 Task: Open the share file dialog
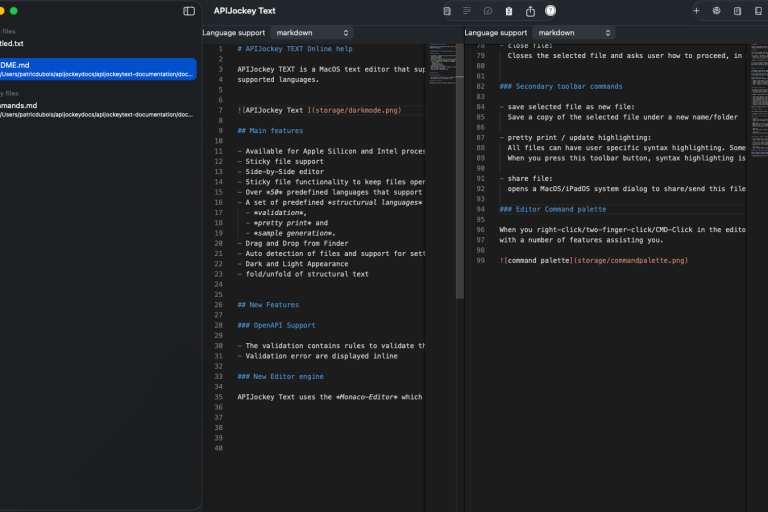click(530, 11)
